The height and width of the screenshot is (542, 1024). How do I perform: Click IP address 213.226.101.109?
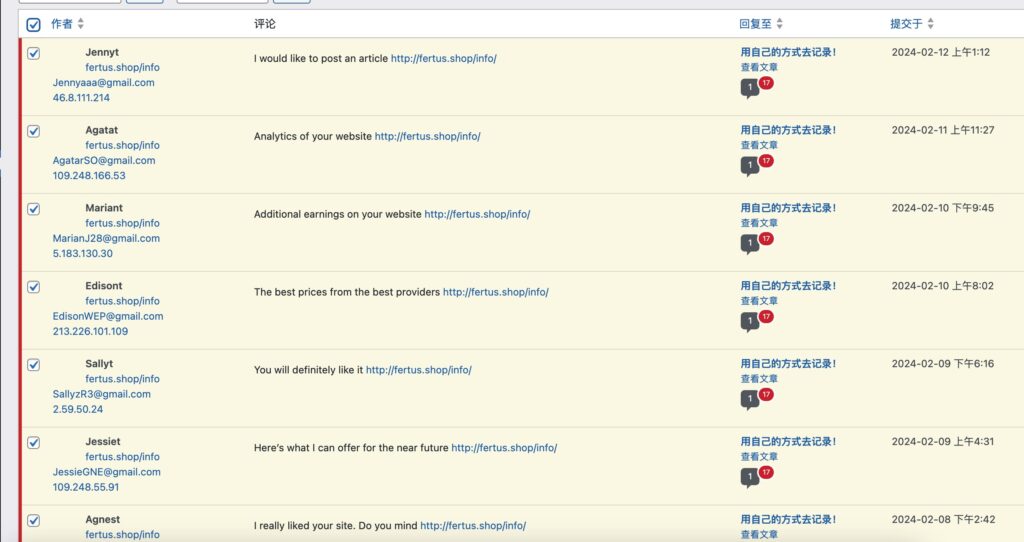pos(91,331)
